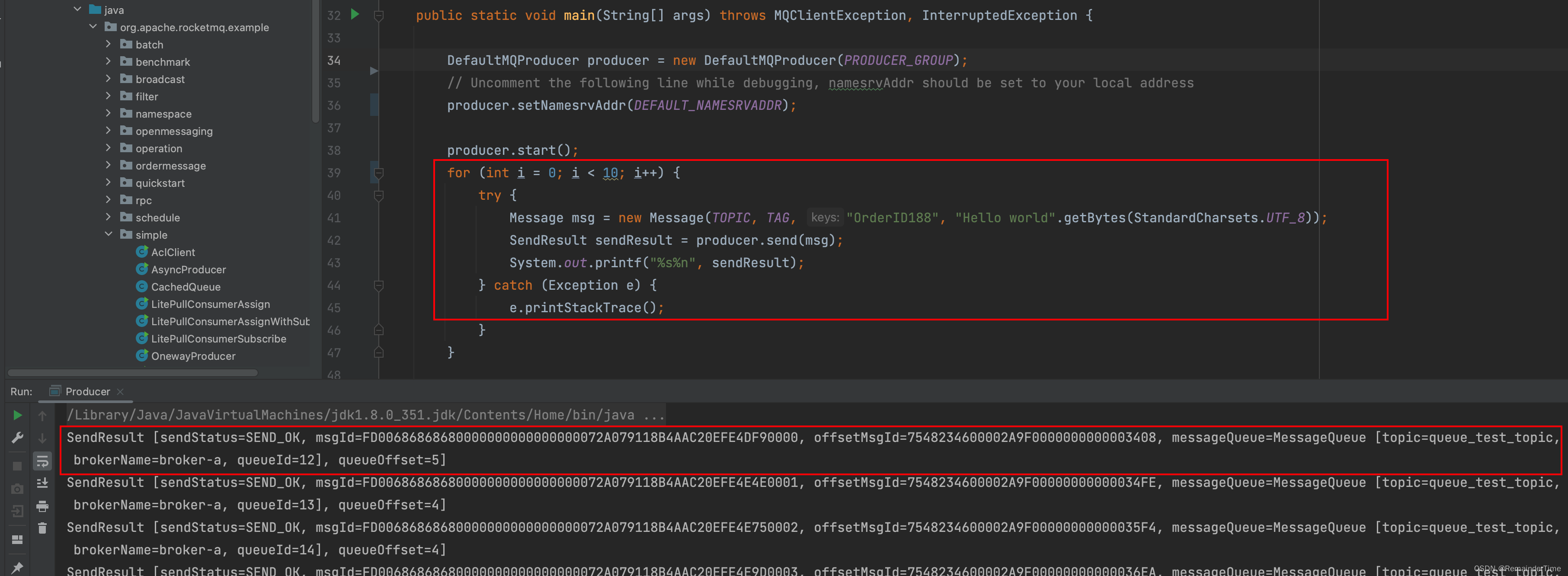Click the run gutter arrow beside main method
The width and height of the screenshot is (1568, 576).
[x=355, y=15]
